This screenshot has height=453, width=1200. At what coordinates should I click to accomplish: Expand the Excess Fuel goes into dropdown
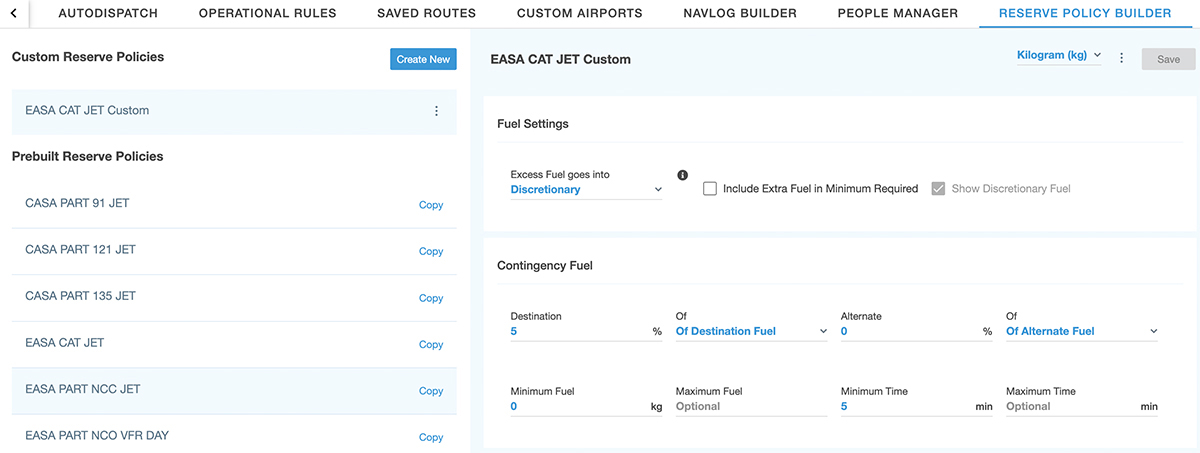coord(586,190)
